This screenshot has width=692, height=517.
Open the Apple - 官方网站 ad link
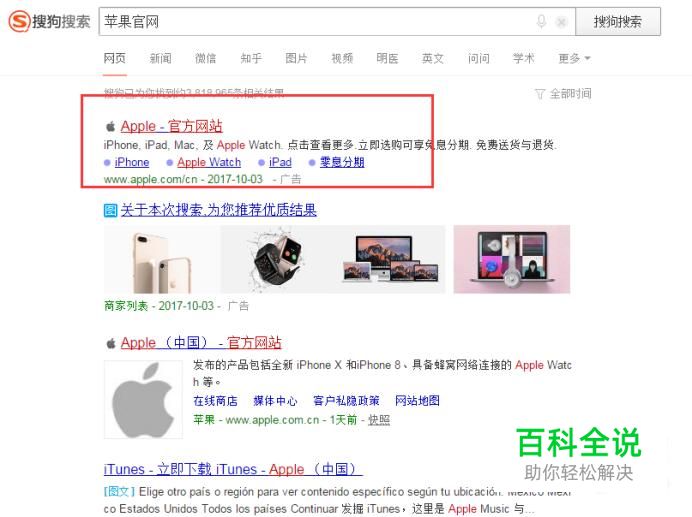[x=171, y=126]
